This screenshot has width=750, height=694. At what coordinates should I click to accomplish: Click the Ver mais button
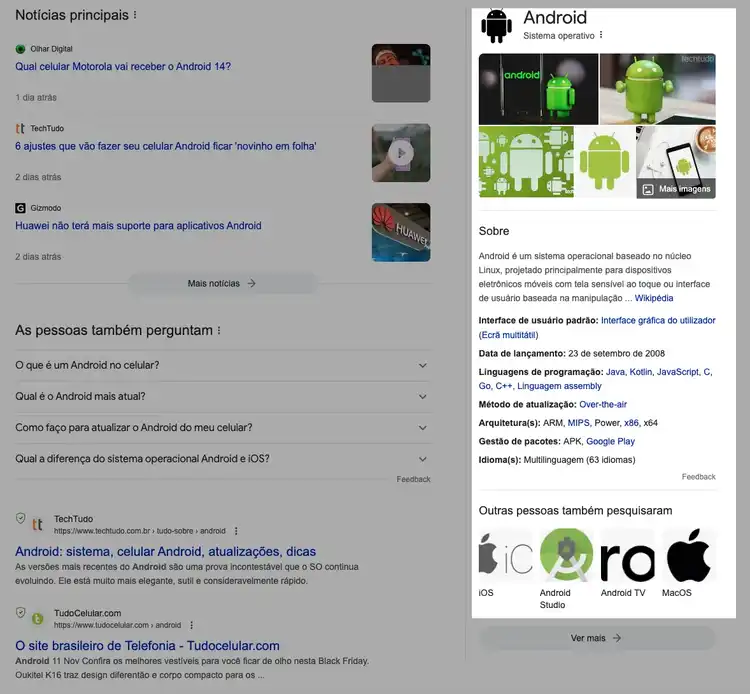(597, 638)
